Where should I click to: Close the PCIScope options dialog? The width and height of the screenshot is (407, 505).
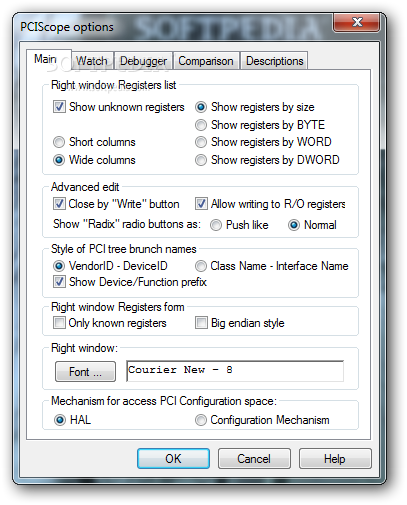point(357,22)
